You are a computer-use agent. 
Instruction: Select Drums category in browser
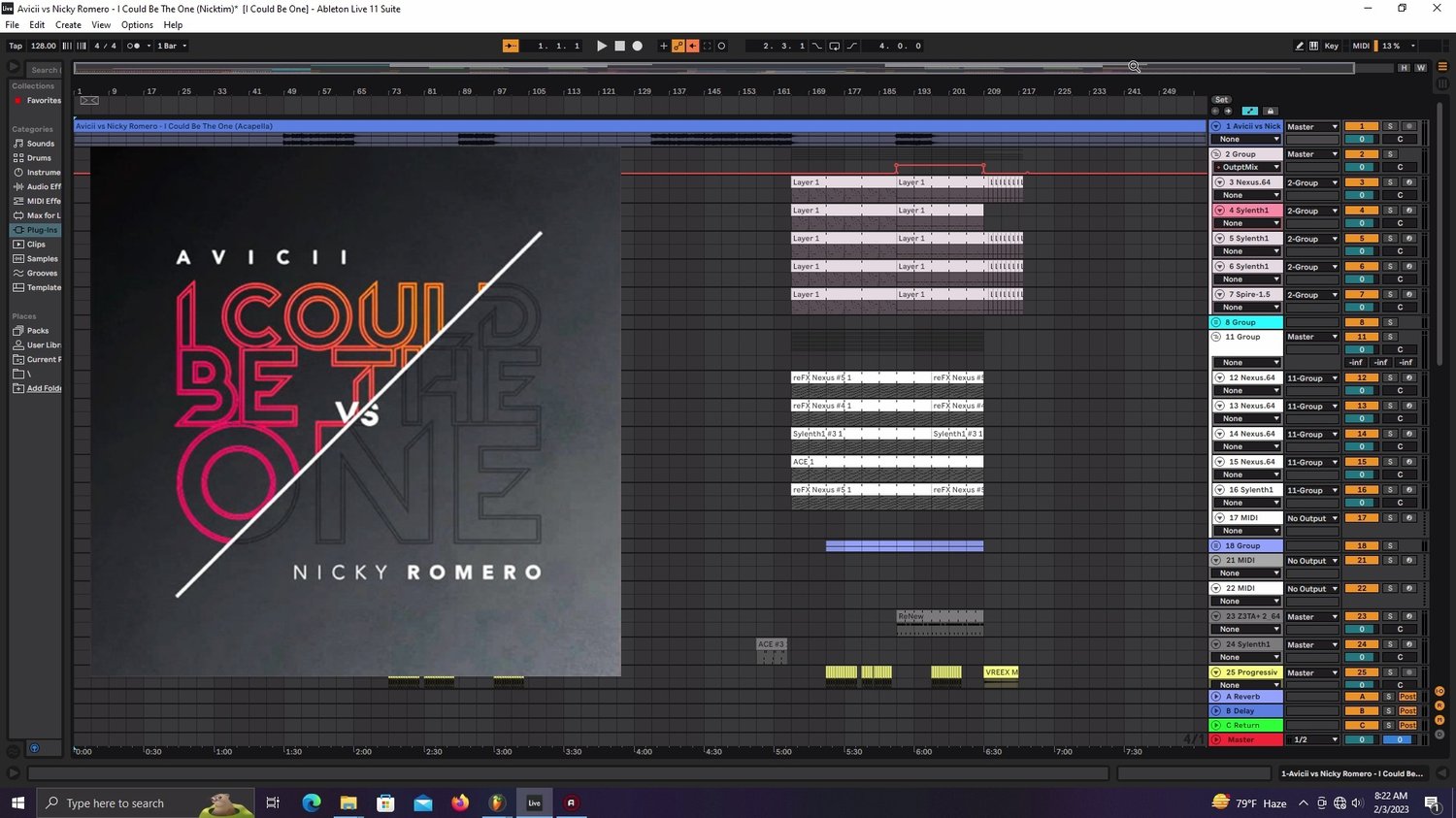(x=36, y=158)
